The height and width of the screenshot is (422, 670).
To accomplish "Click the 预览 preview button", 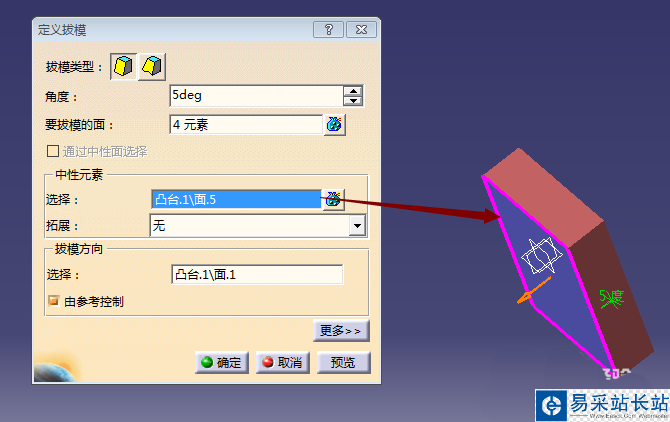I will pos(343,363).
